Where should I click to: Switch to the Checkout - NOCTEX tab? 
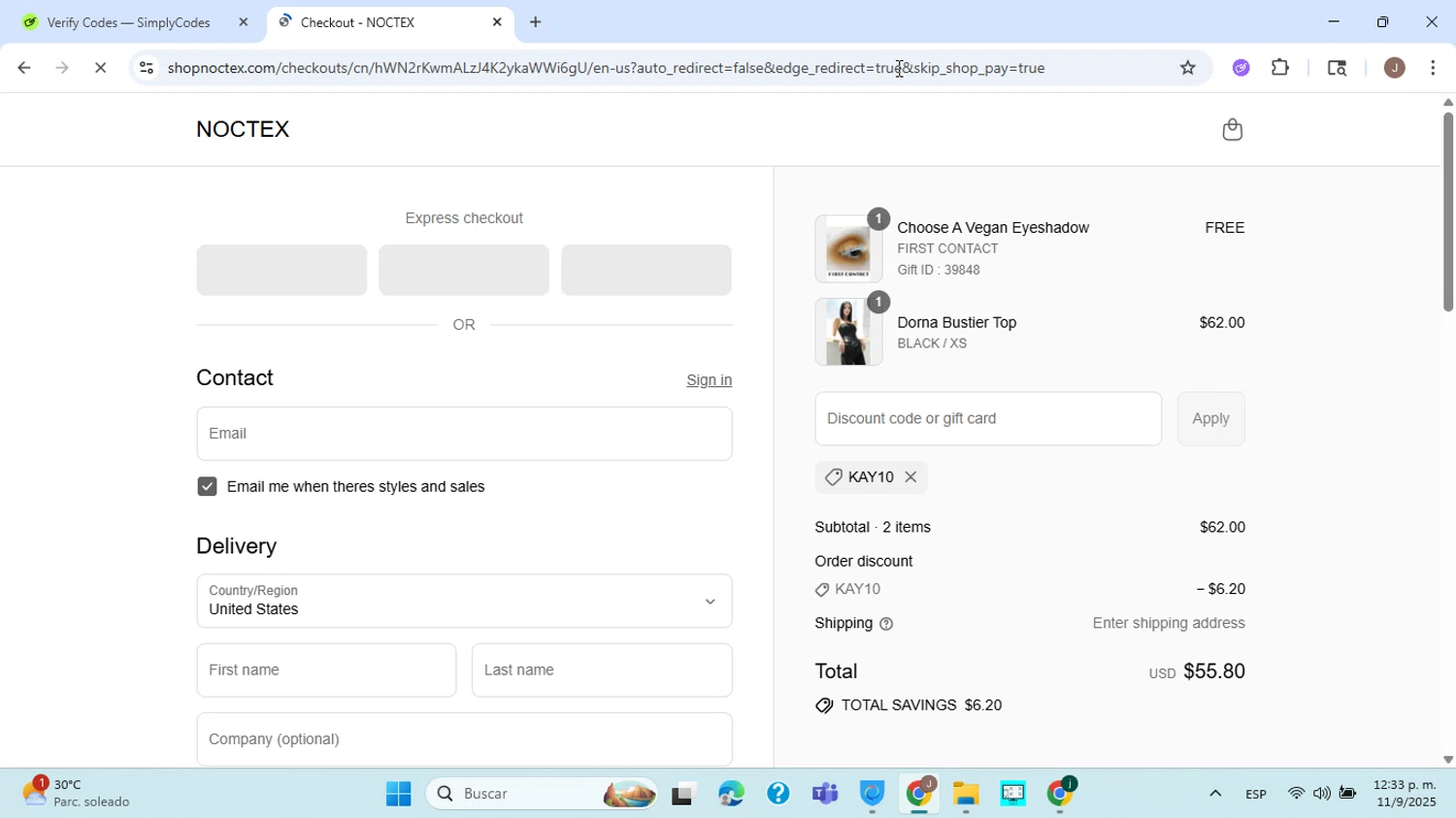pyautogui.click(x=388, y=21)
